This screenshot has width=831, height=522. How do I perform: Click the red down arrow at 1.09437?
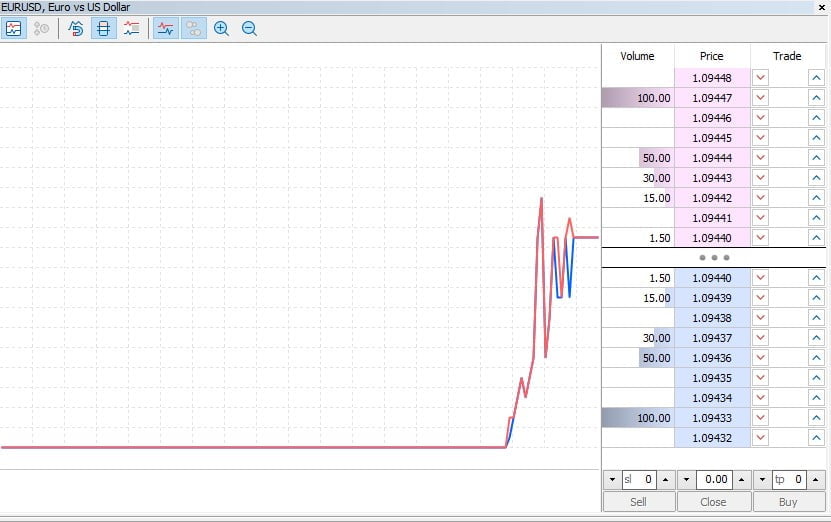click(761, 338)
